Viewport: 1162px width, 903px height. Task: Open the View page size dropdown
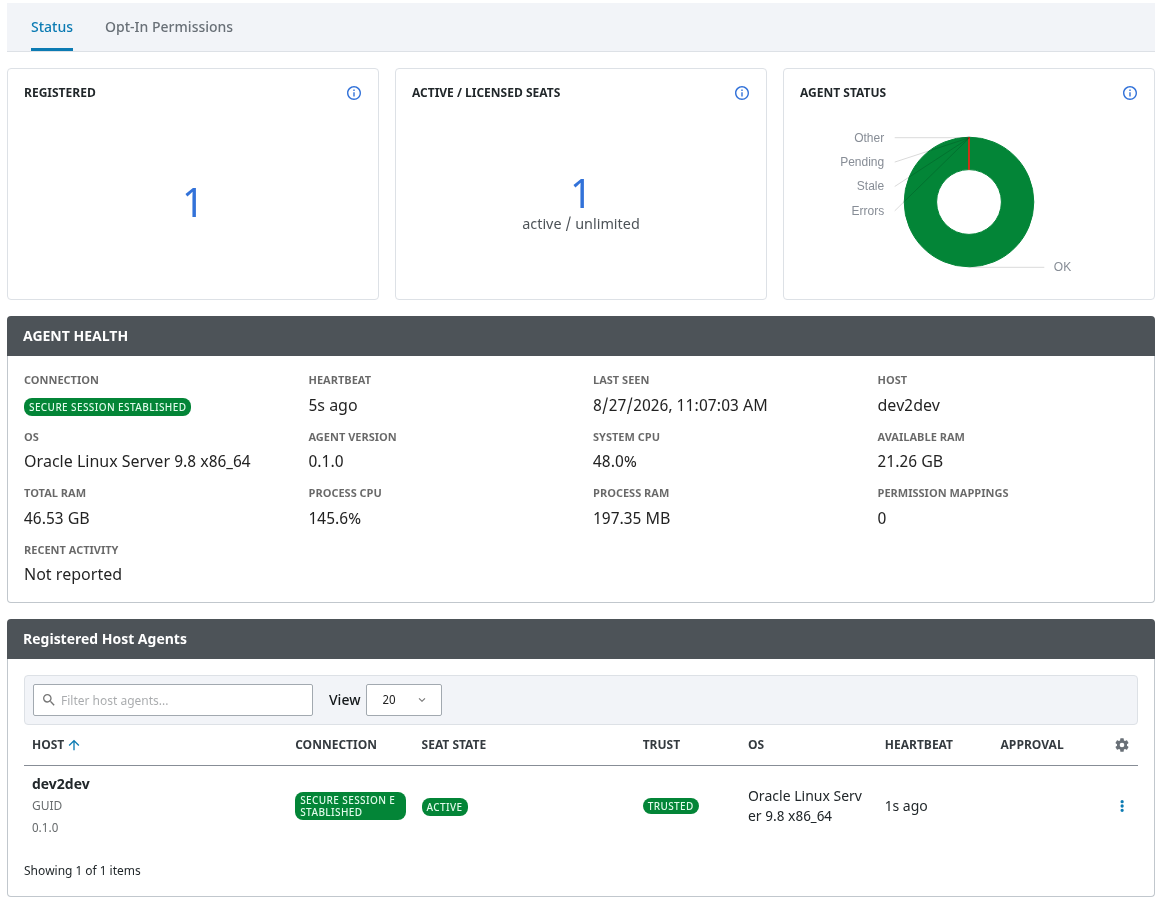click(404, 700)
